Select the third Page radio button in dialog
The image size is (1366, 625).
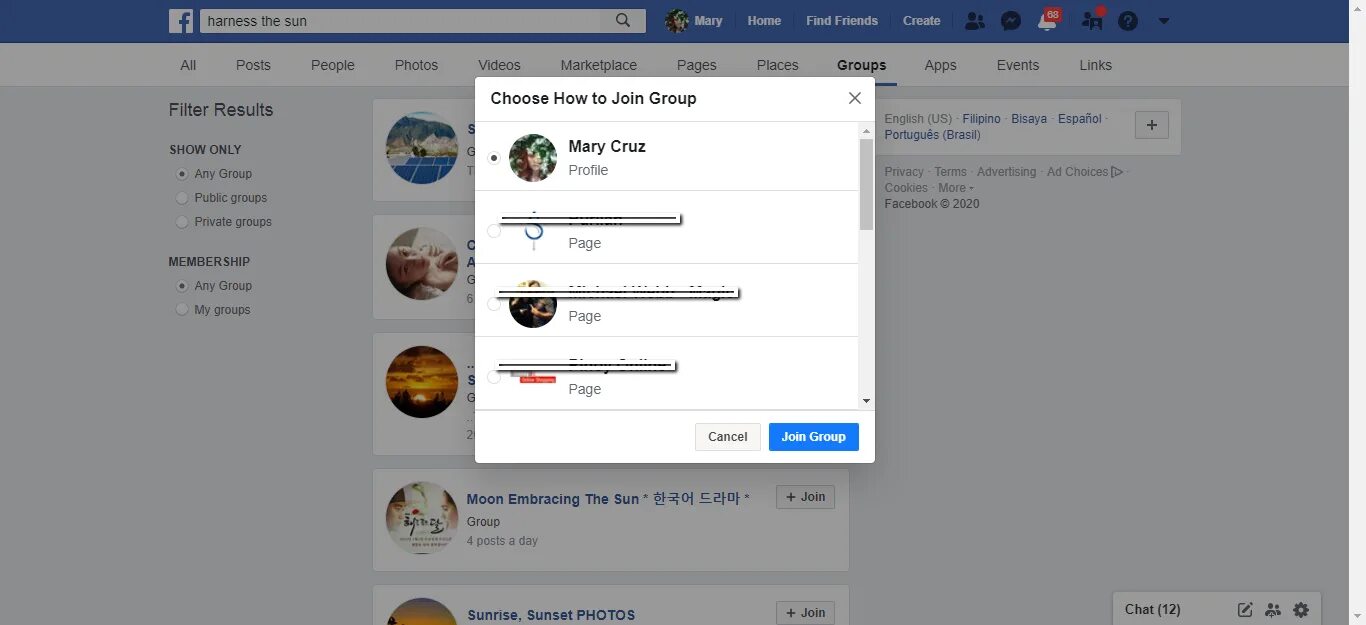494,377
